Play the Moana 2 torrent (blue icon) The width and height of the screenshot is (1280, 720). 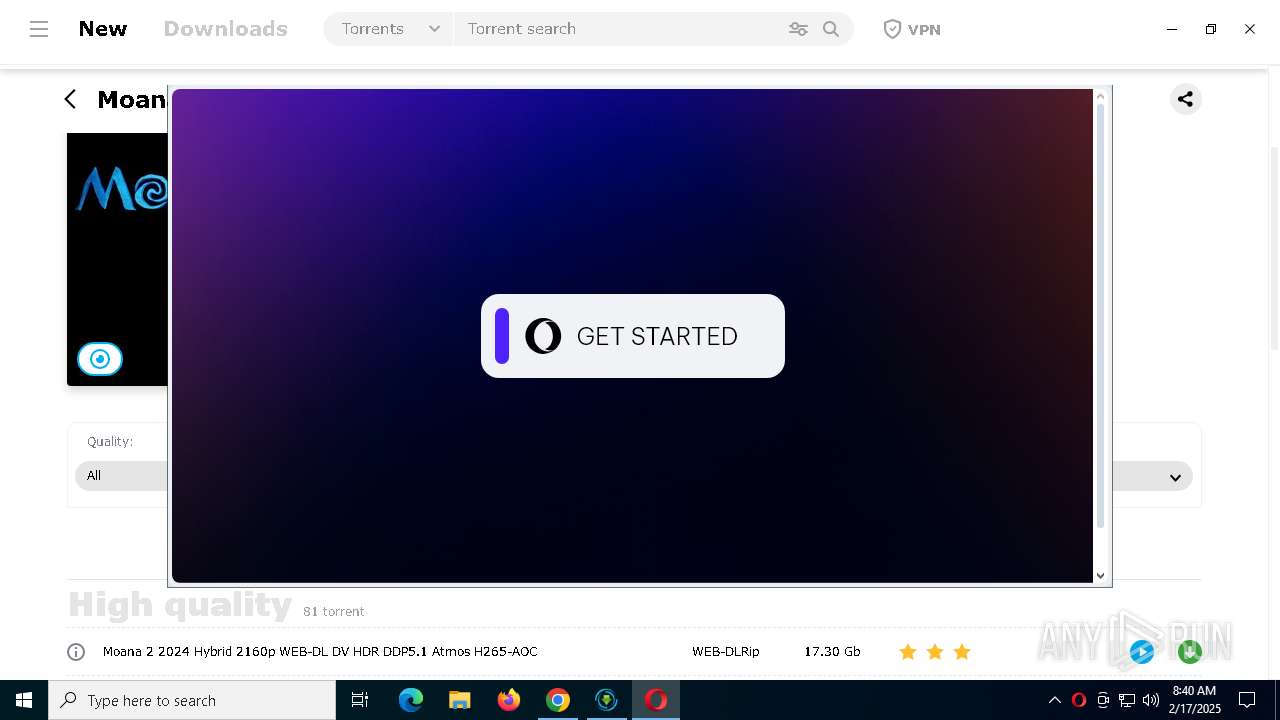coord(1142,652)
